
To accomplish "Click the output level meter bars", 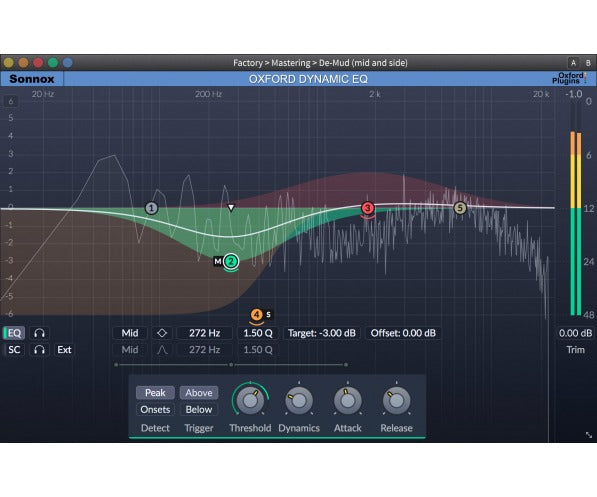I will 576,224.
